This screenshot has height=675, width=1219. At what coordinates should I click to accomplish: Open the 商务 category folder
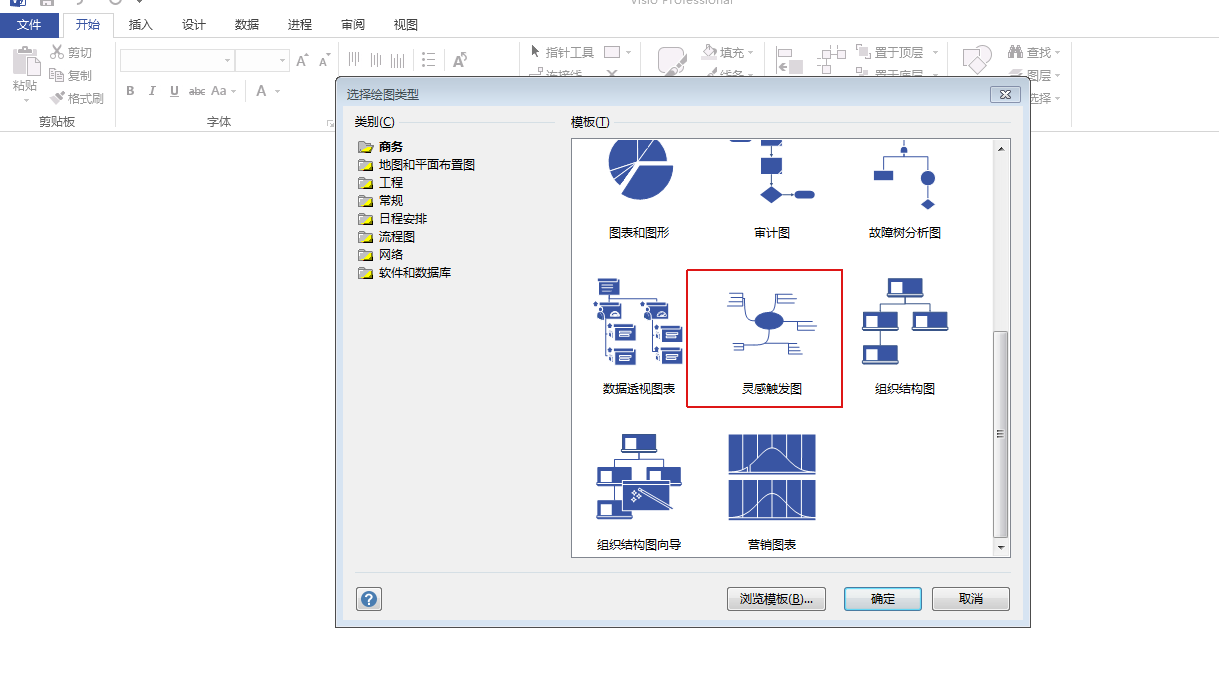coord(380,147)
